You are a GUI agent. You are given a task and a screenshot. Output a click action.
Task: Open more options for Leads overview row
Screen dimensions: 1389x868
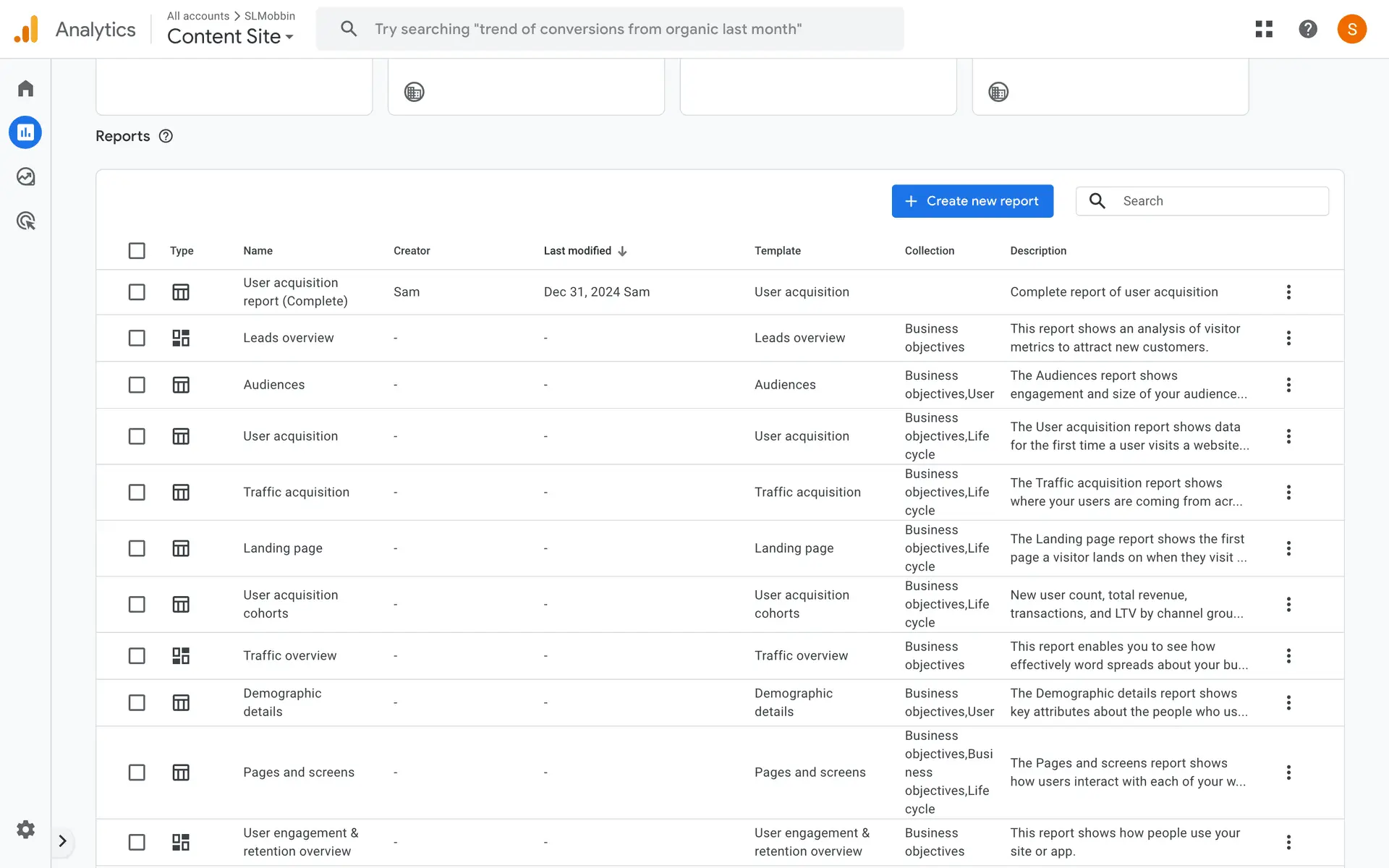[1288, 338]
